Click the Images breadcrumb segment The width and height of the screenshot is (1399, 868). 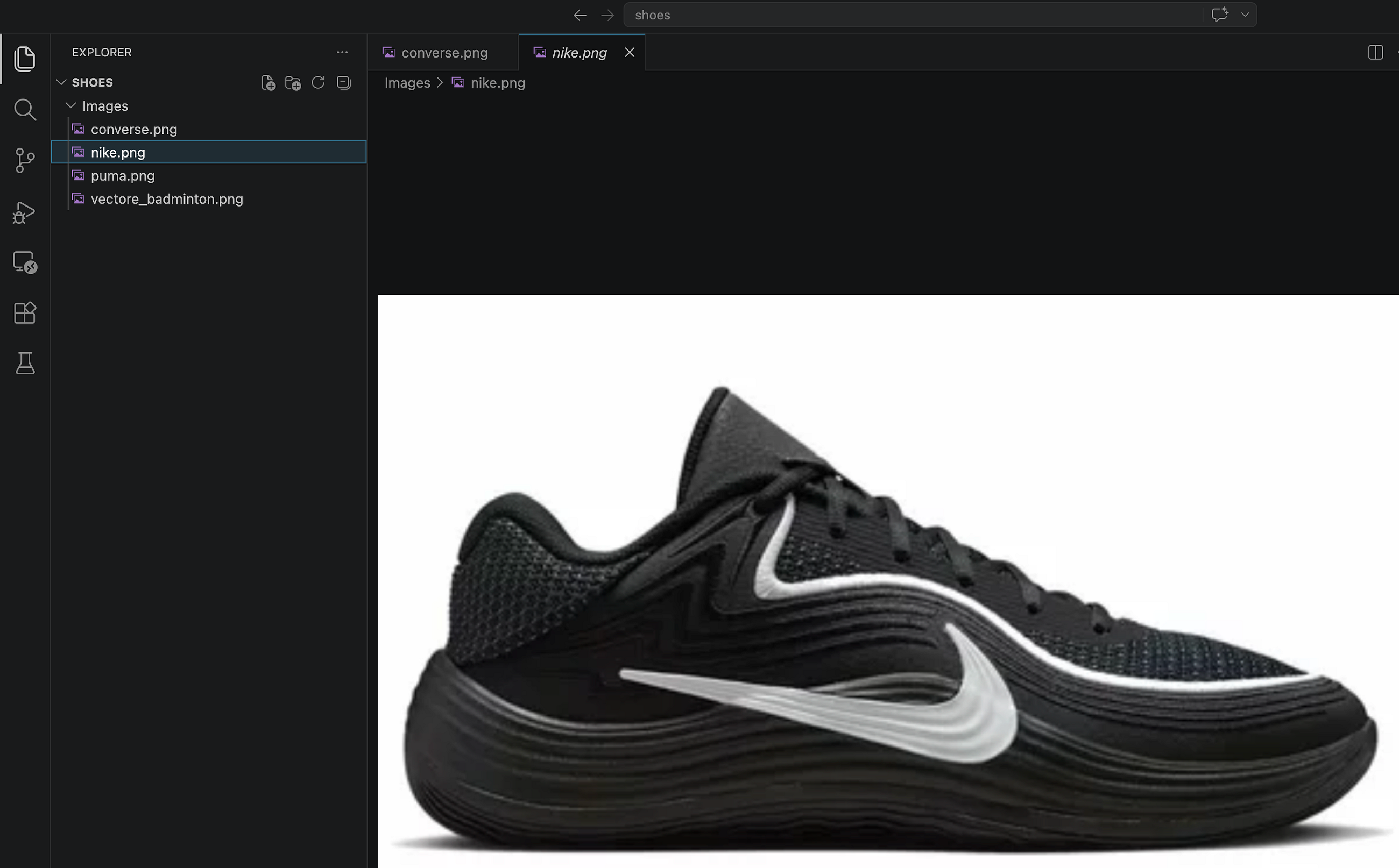[407, 83]
